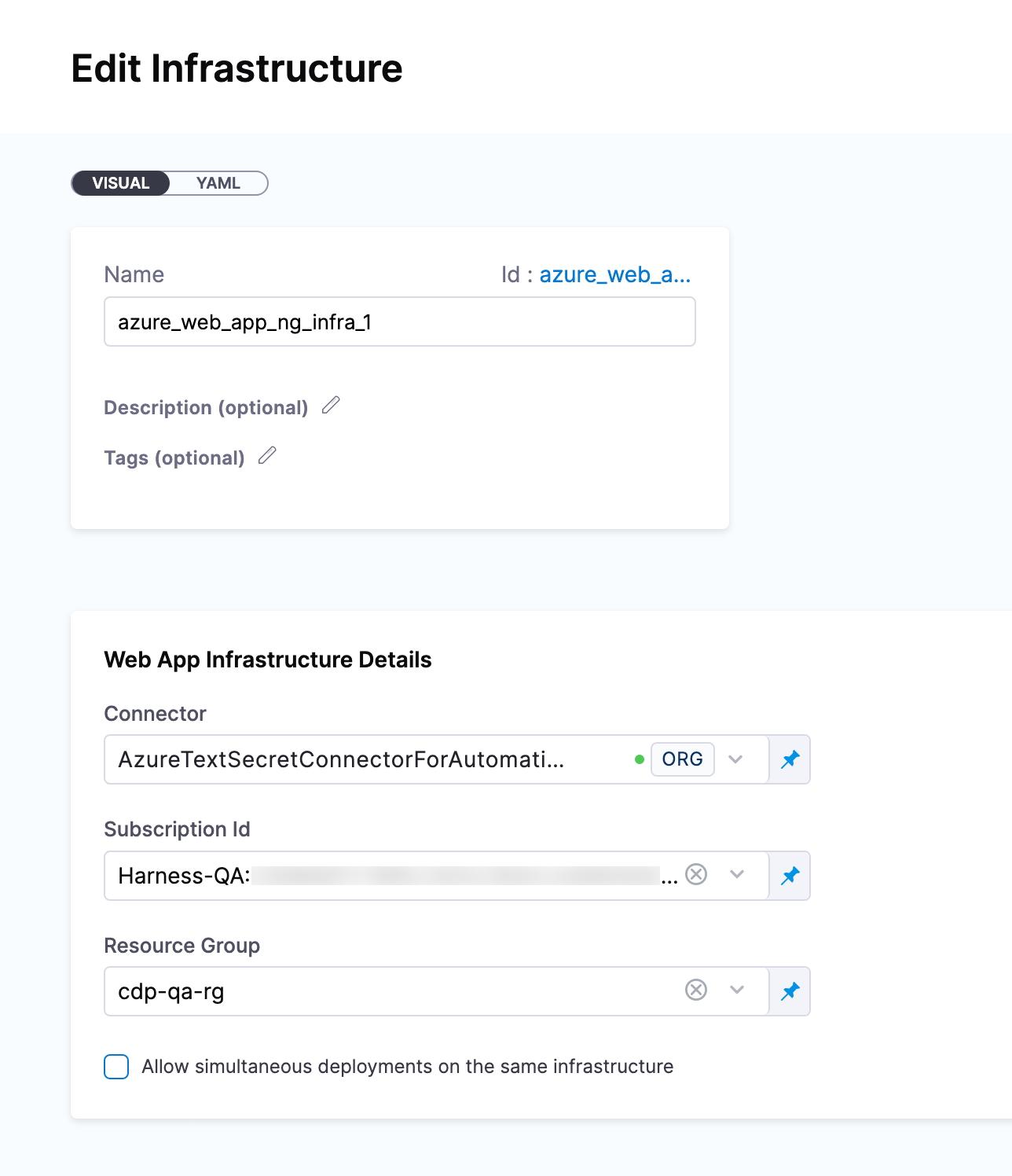
Task: Switch to the YAML view
Action: pos(218,183)
